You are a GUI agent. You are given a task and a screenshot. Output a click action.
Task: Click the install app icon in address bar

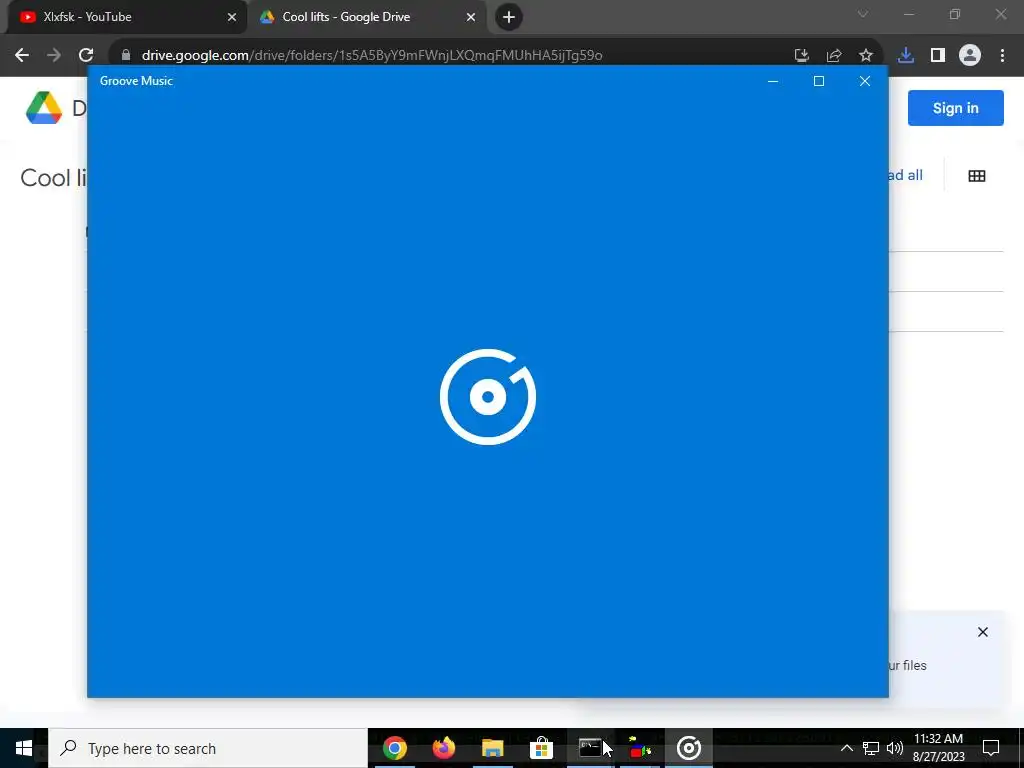click(802, 56)
